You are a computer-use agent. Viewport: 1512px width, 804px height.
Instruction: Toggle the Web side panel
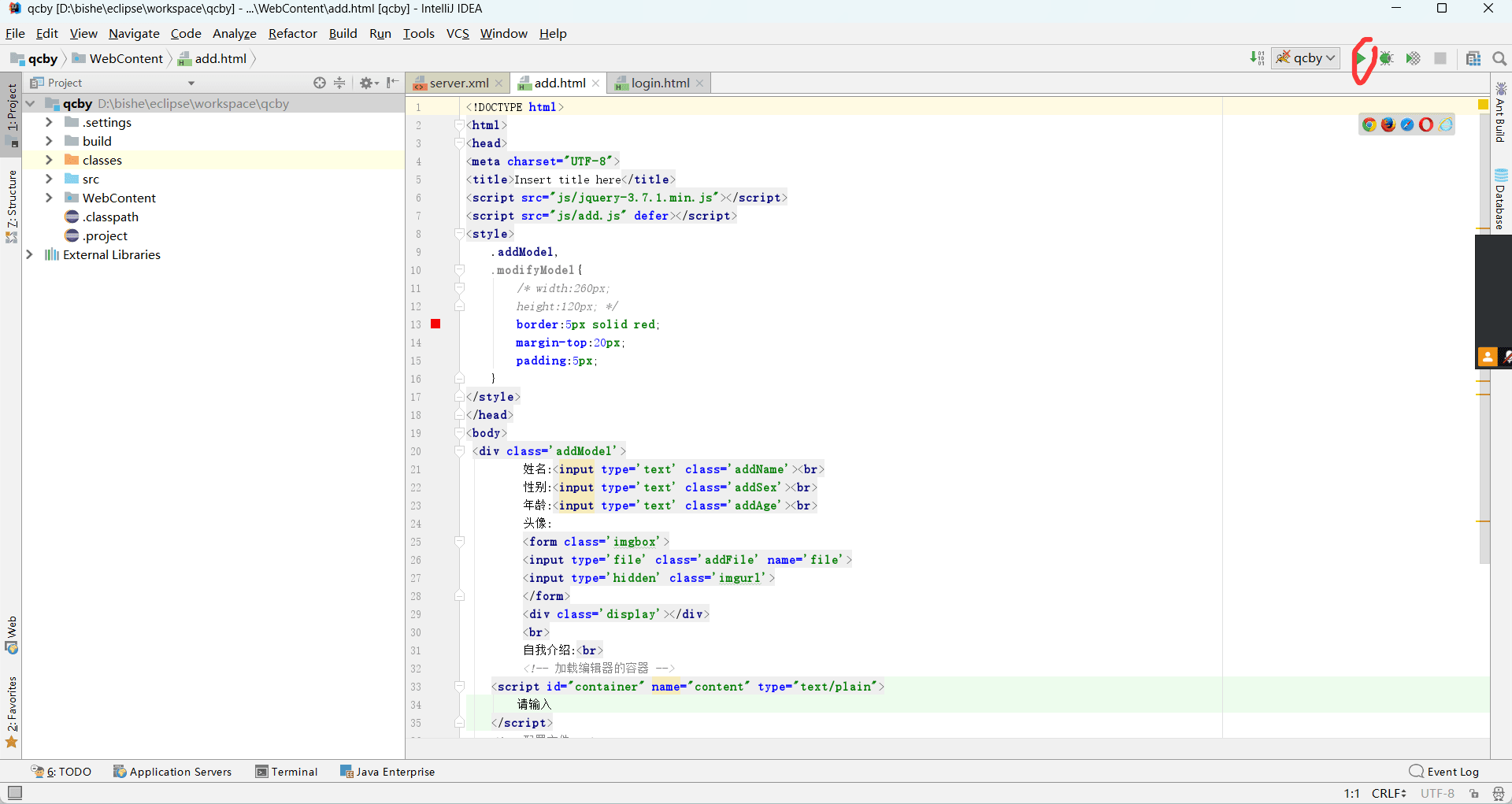[12, 635]
